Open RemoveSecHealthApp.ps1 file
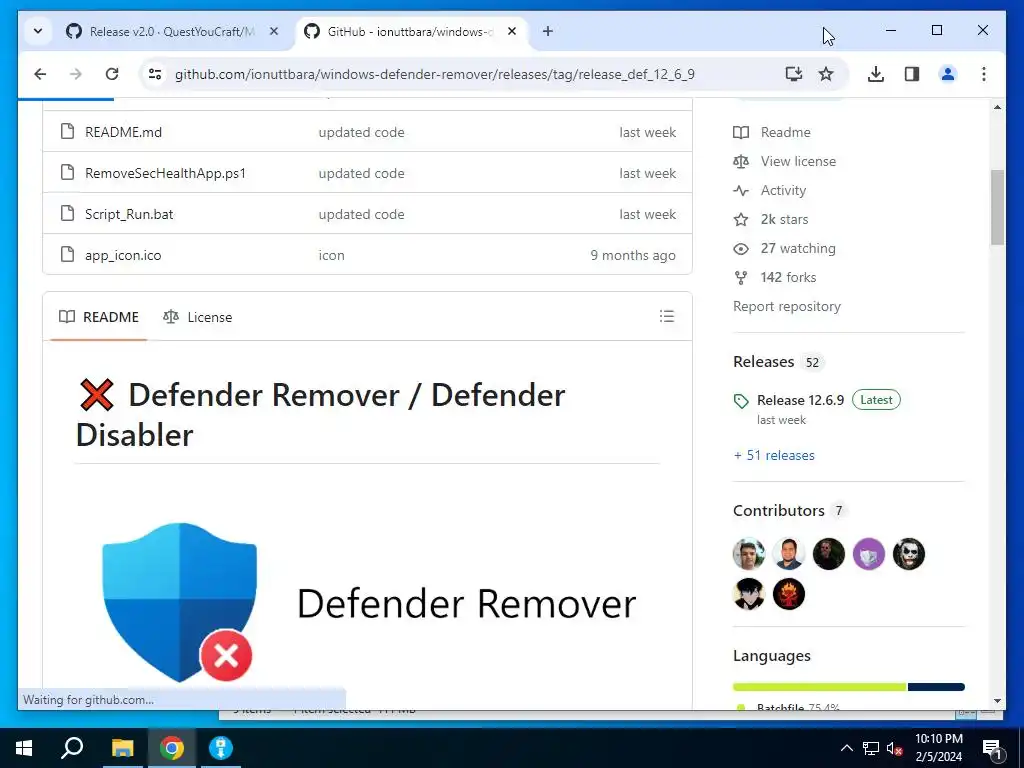 tap(165, 173)
